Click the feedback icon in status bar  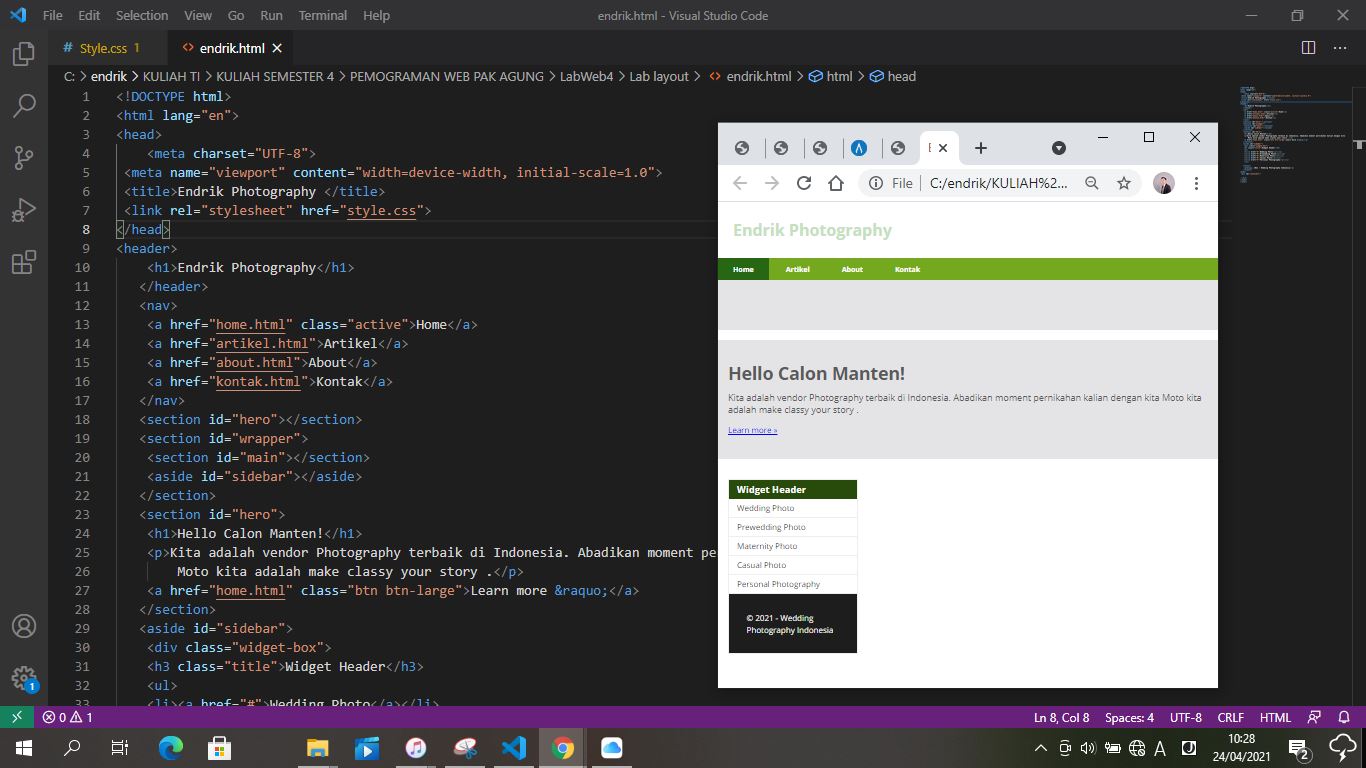coord(1315,717)
